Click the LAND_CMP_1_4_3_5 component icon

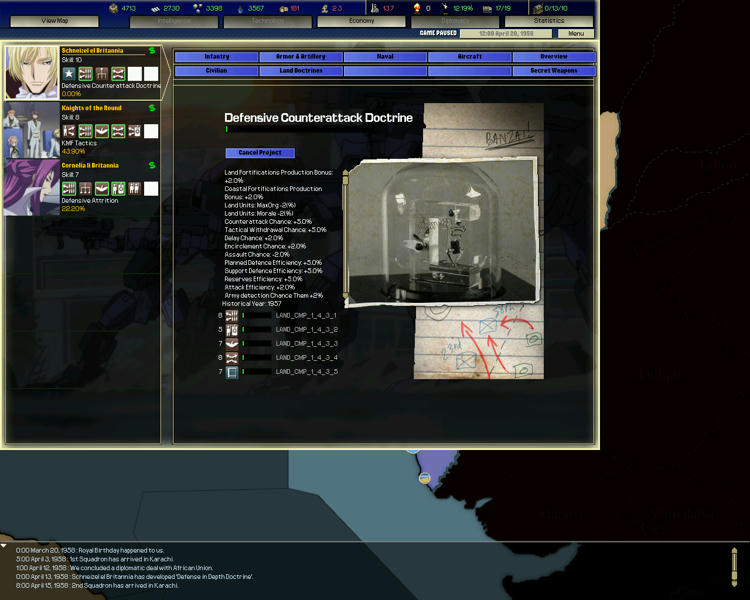coord(232,372)
